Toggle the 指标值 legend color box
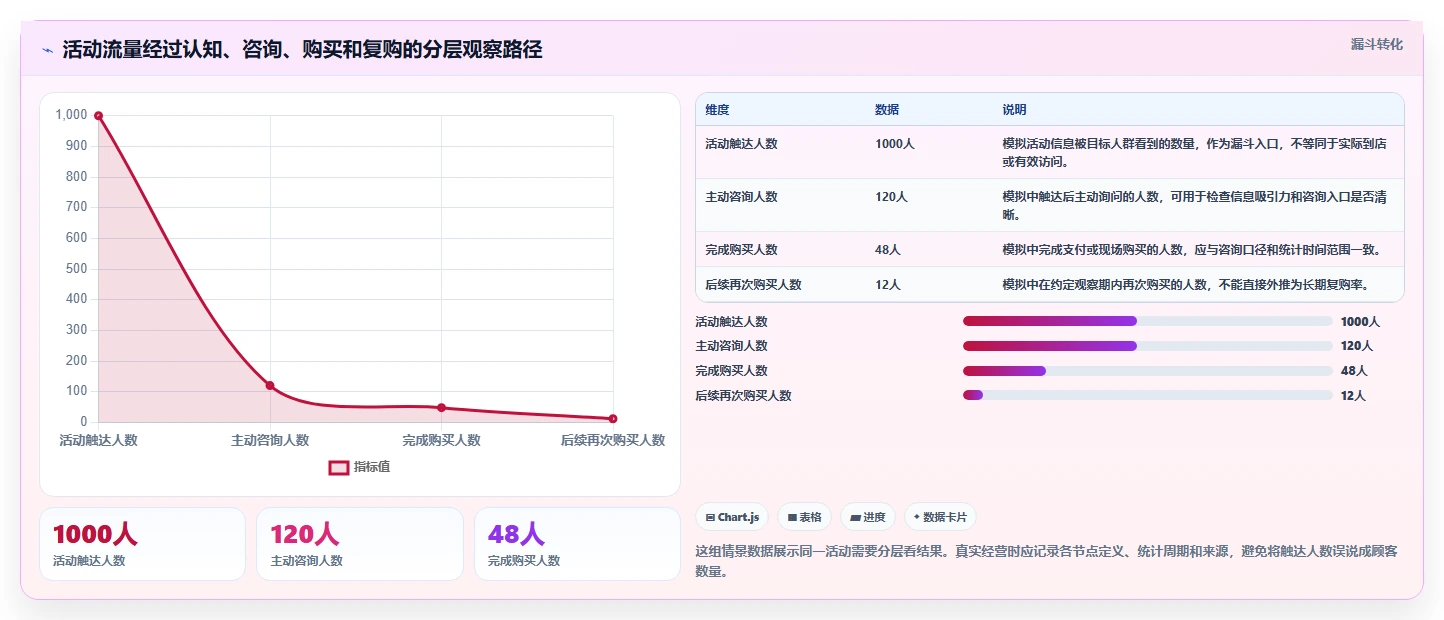This screenshot has height=620, width=1444. [339, 467]
